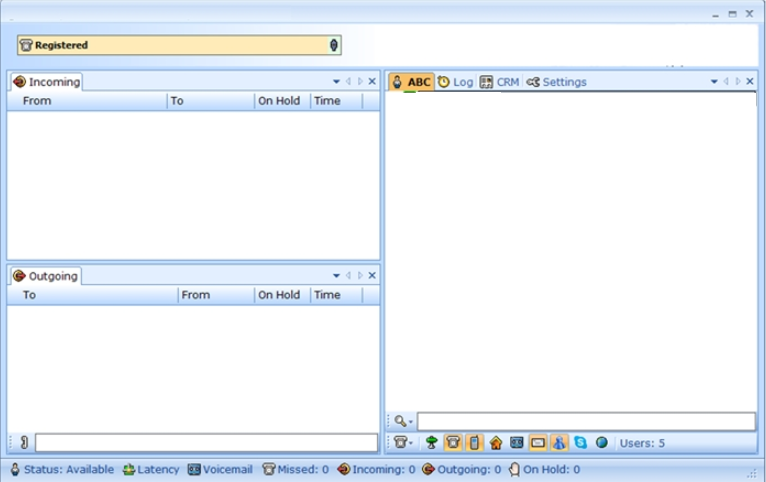This screenshot has height=482, width=766.
Task: Toggle the user presence filter button
Action: coord(559,442)
